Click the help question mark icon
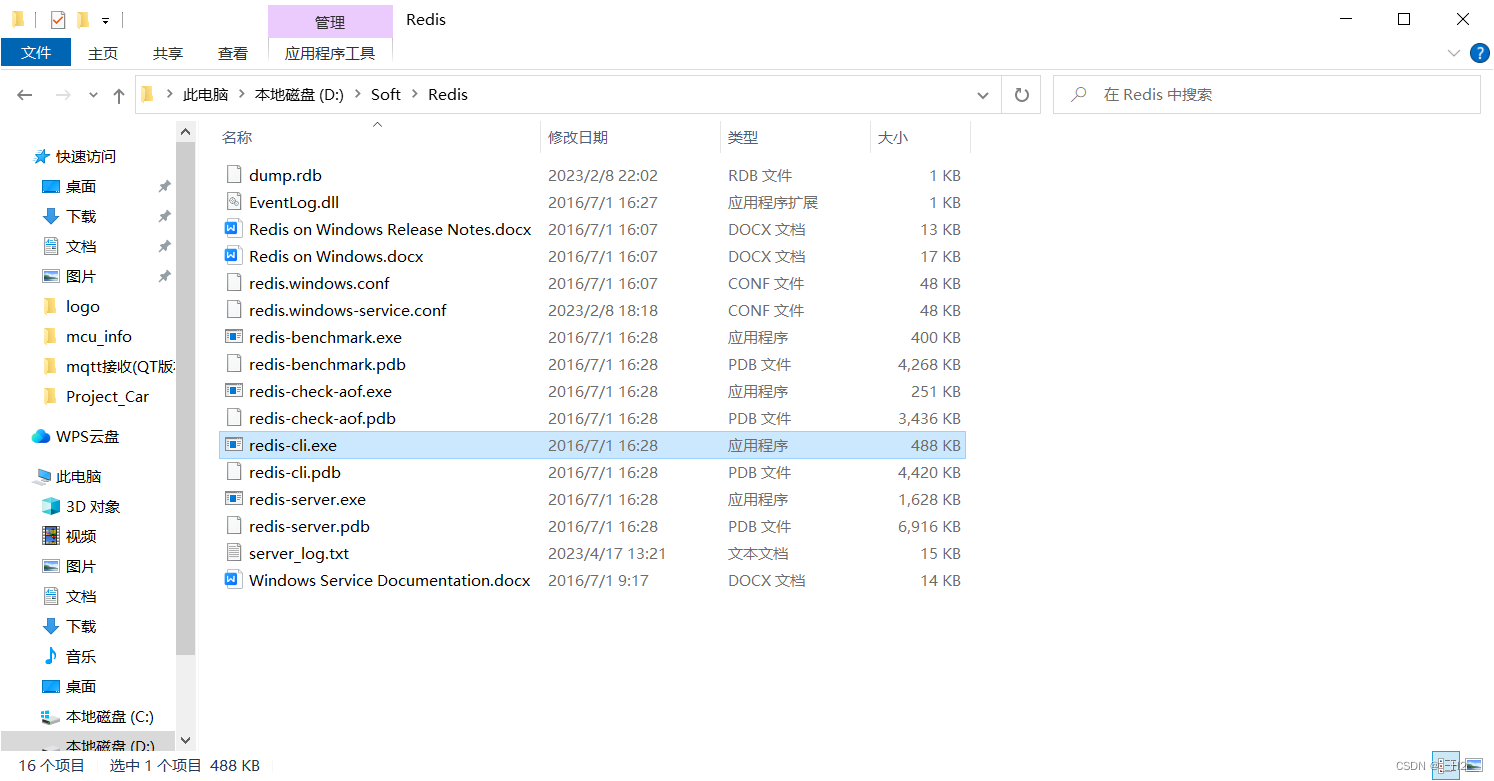Viewport: 1494px width, 781px height. [x=1480, y=53]
